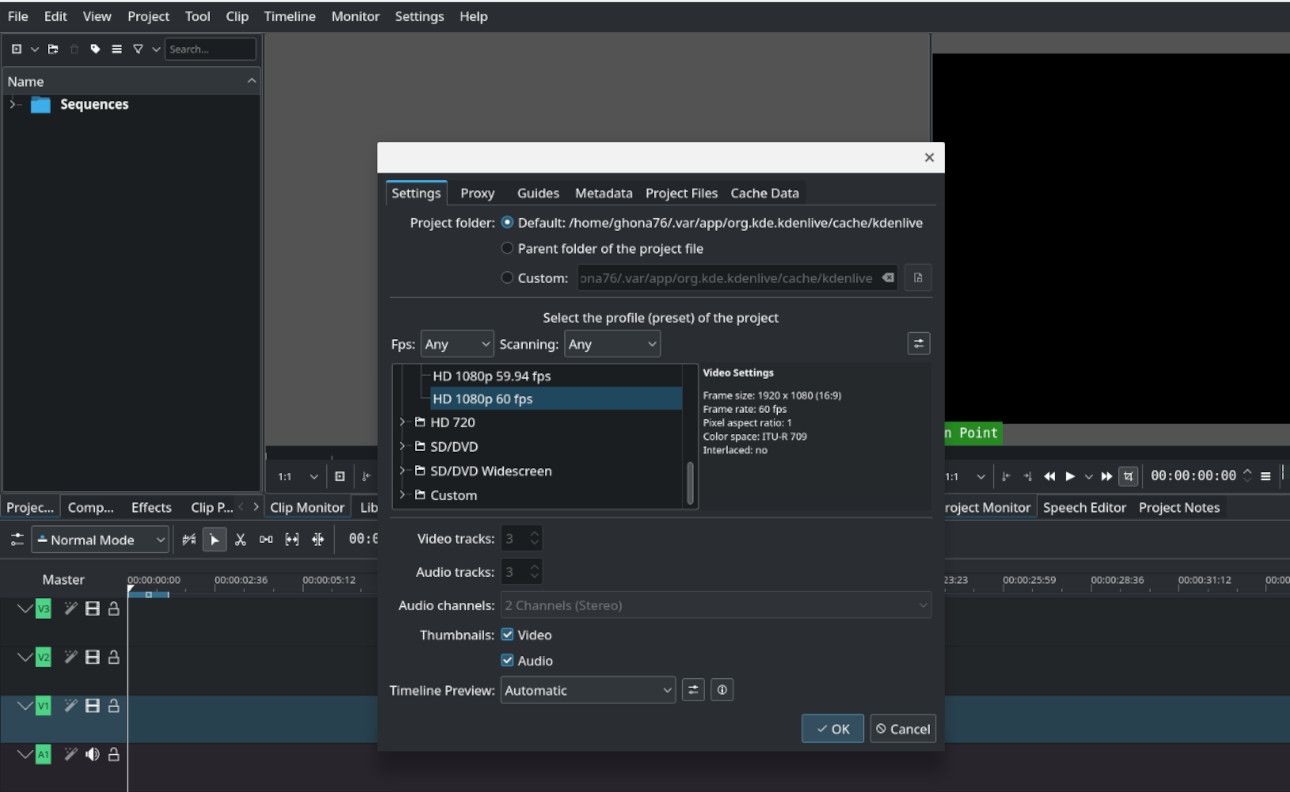
Task: Switch to the Proxy tab
Action: [477, 192]
